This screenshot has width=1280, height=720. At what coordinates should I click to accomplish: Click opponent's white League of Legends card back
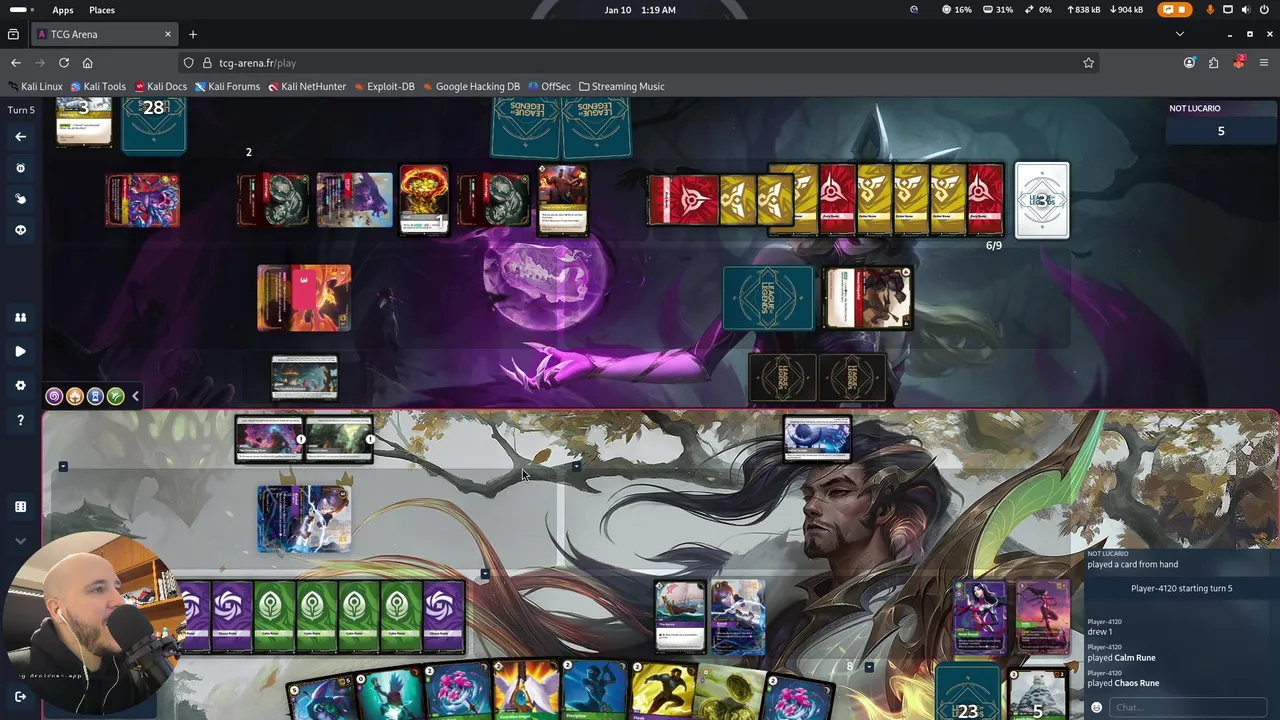click(x=1042, y=201)
